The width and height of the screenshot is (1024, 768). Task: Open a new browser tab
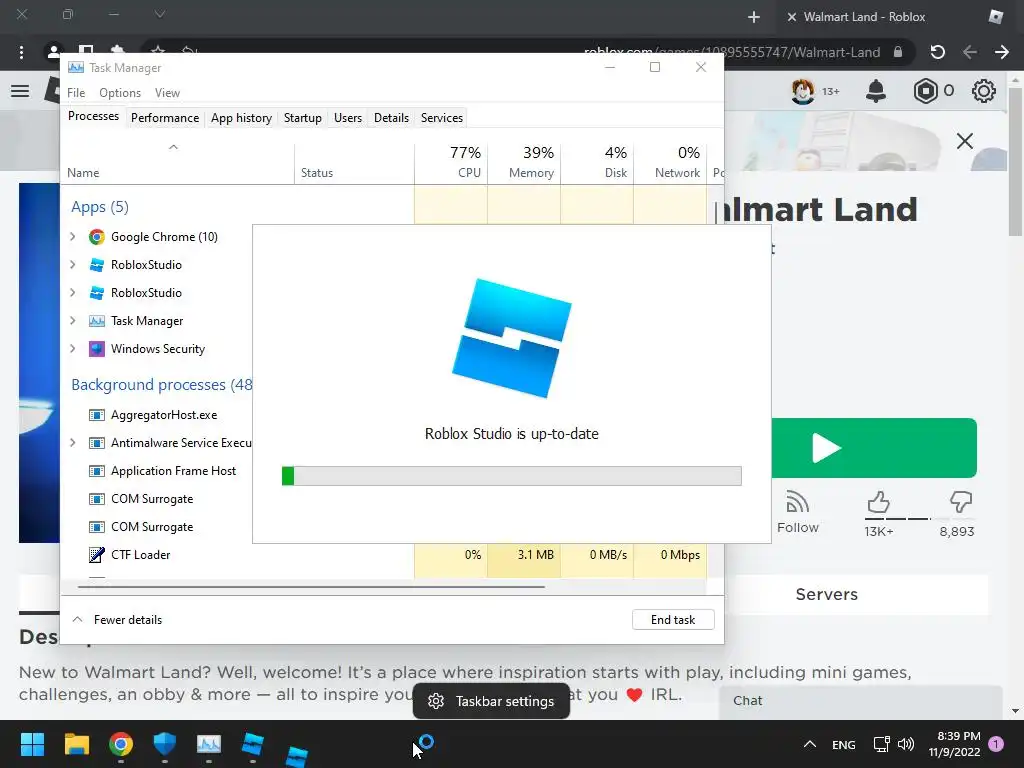(754, 17)
